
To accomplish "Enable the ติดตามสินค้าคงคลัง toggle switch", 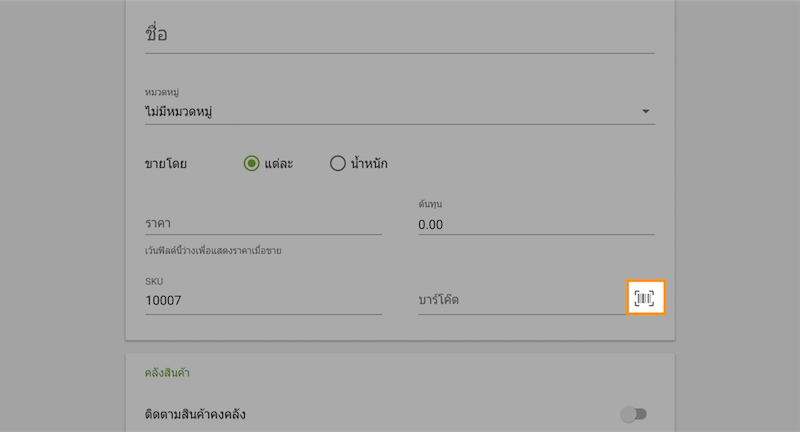I will (634, 414).
